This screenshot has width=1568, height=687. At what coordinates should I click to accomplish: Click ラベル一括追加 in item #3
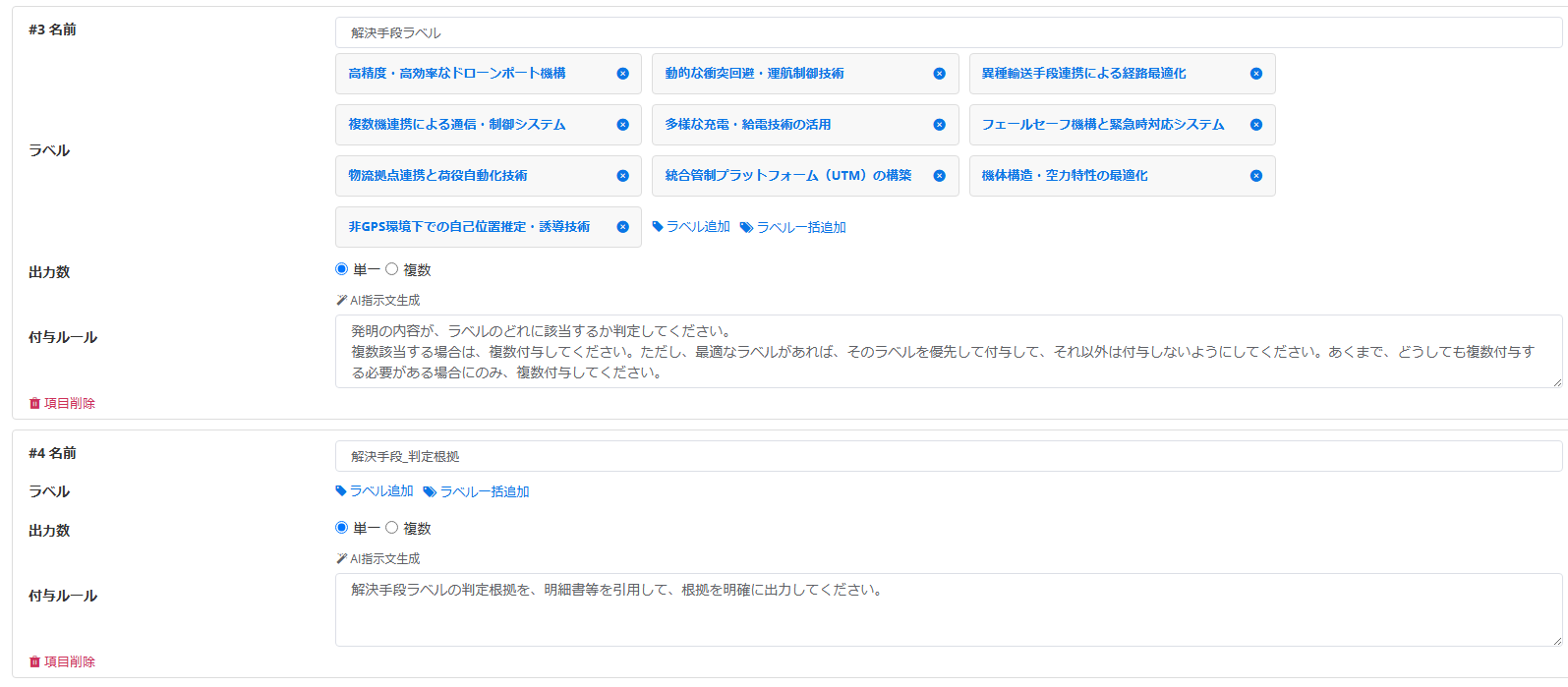(792, 227)
